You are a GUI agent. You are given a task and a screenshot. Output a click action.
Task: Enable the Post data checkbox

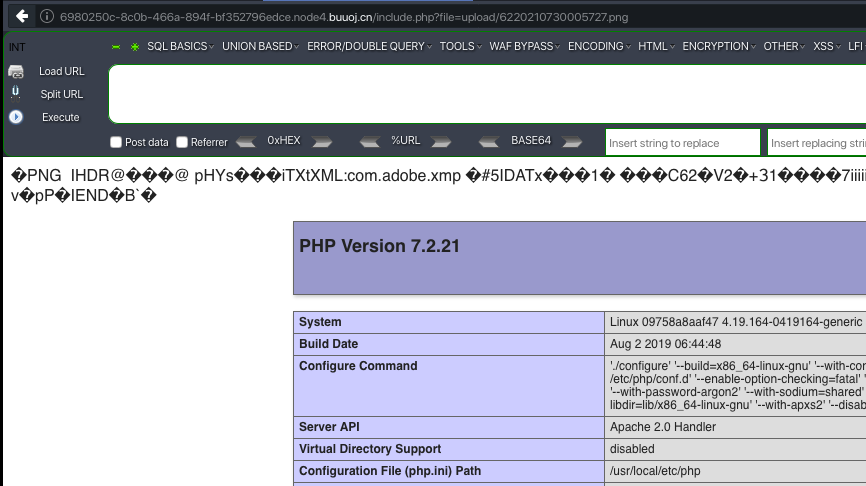coord(115,142)
